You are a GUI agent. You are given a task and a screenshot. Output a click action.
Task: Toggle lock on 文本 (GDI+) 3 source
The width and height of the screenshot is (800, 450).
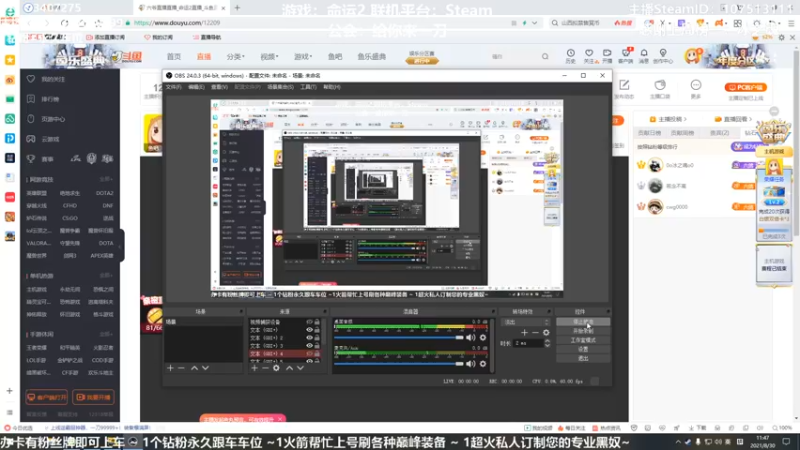tap(317, 345)
